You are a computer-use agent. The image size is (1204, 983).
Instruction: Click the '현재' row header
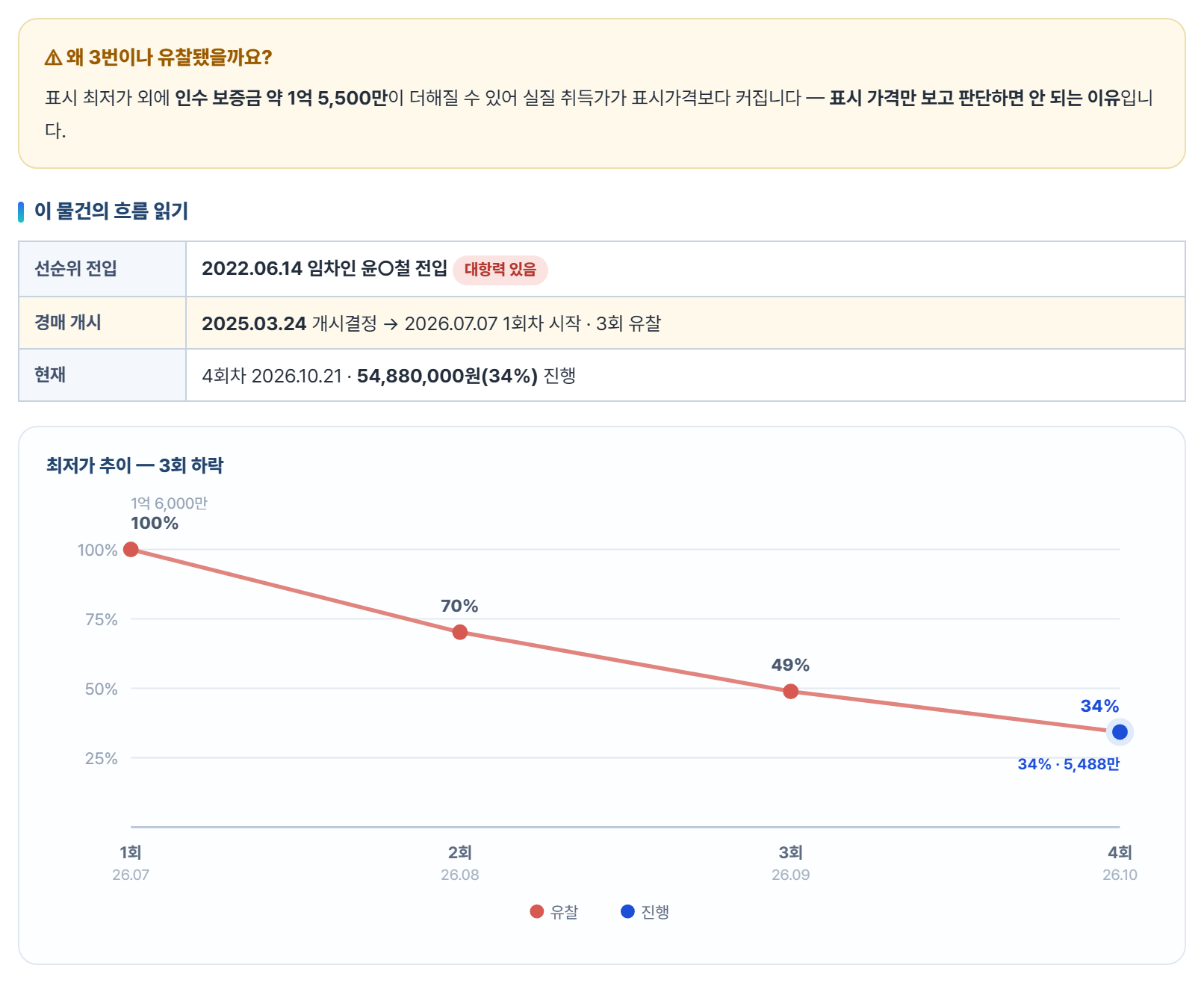pos(102,375)
